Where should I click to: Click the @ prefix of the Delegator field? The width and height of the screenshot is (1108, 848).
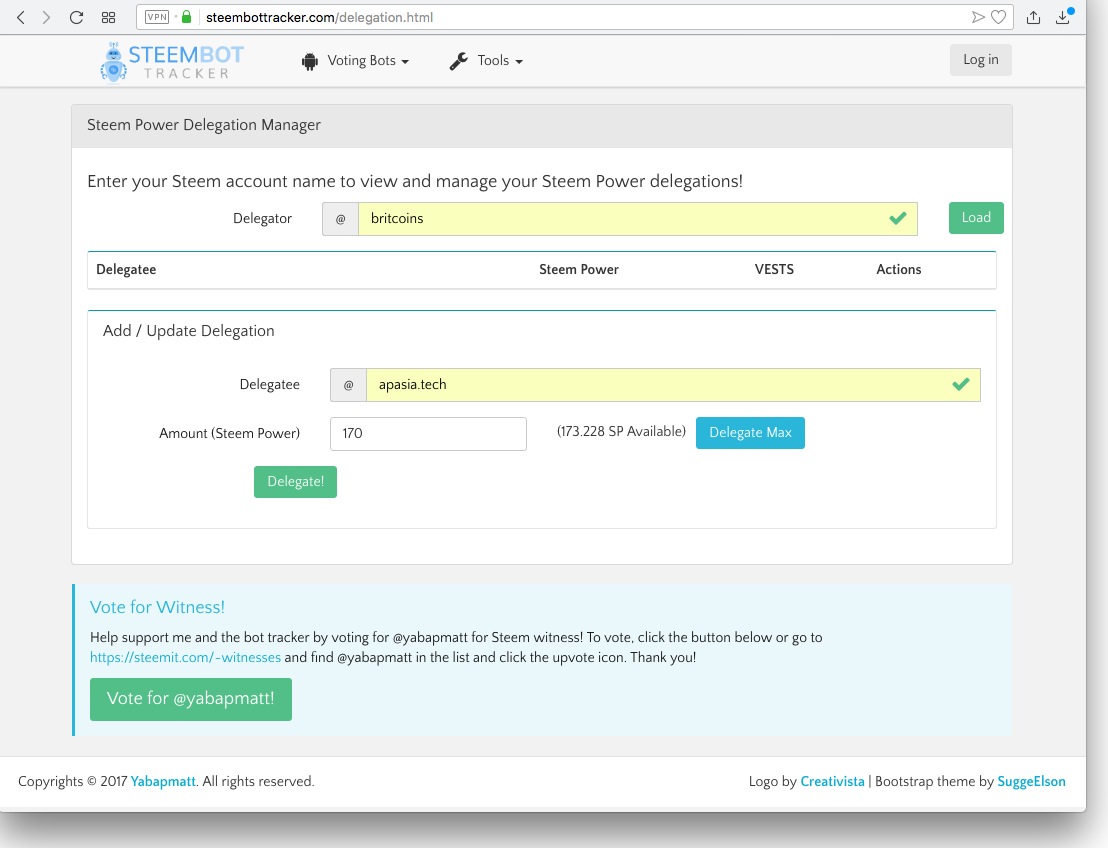coord(341,219)
